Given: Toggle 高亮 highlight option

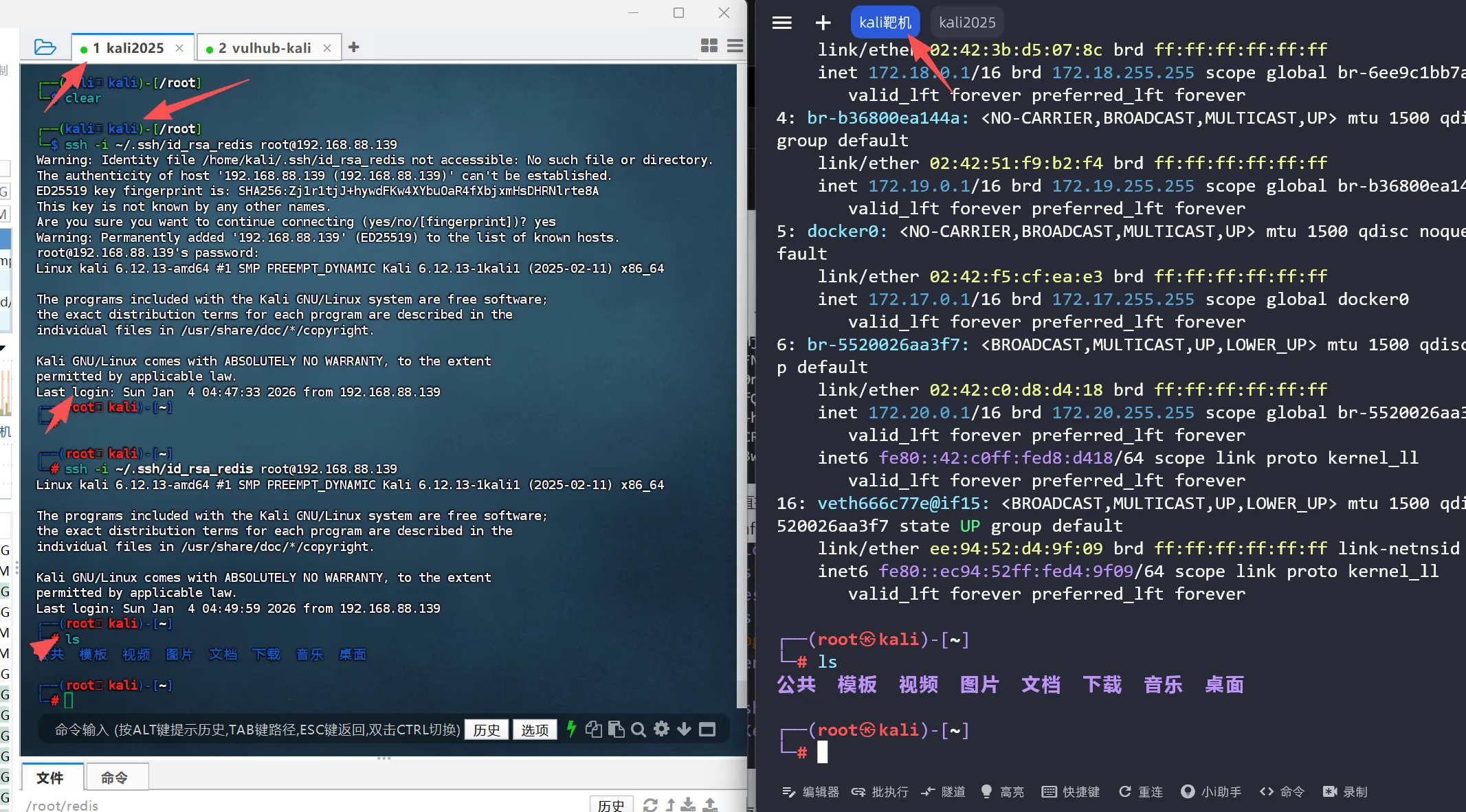Looking at the screenshot, I should pos(1002,791).
